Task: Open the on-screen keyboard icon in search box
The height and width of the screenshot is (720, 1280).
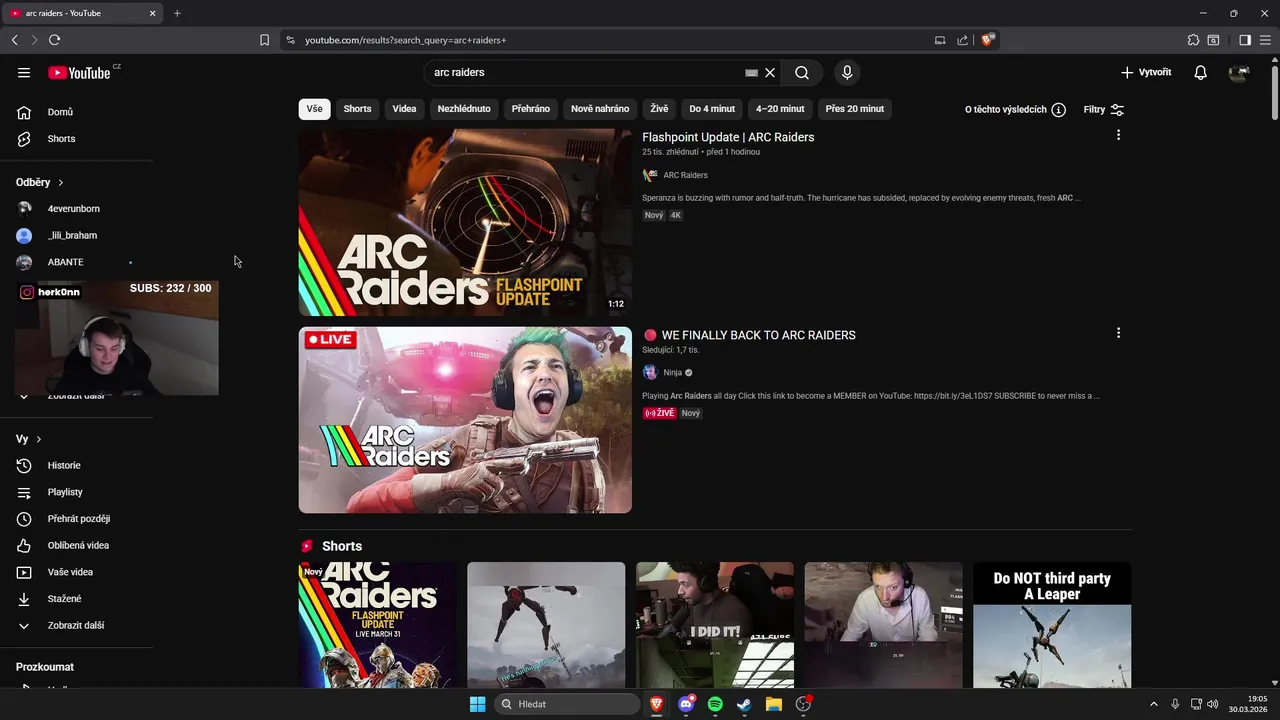Action: pyautogui.click(x=751, y=72)
